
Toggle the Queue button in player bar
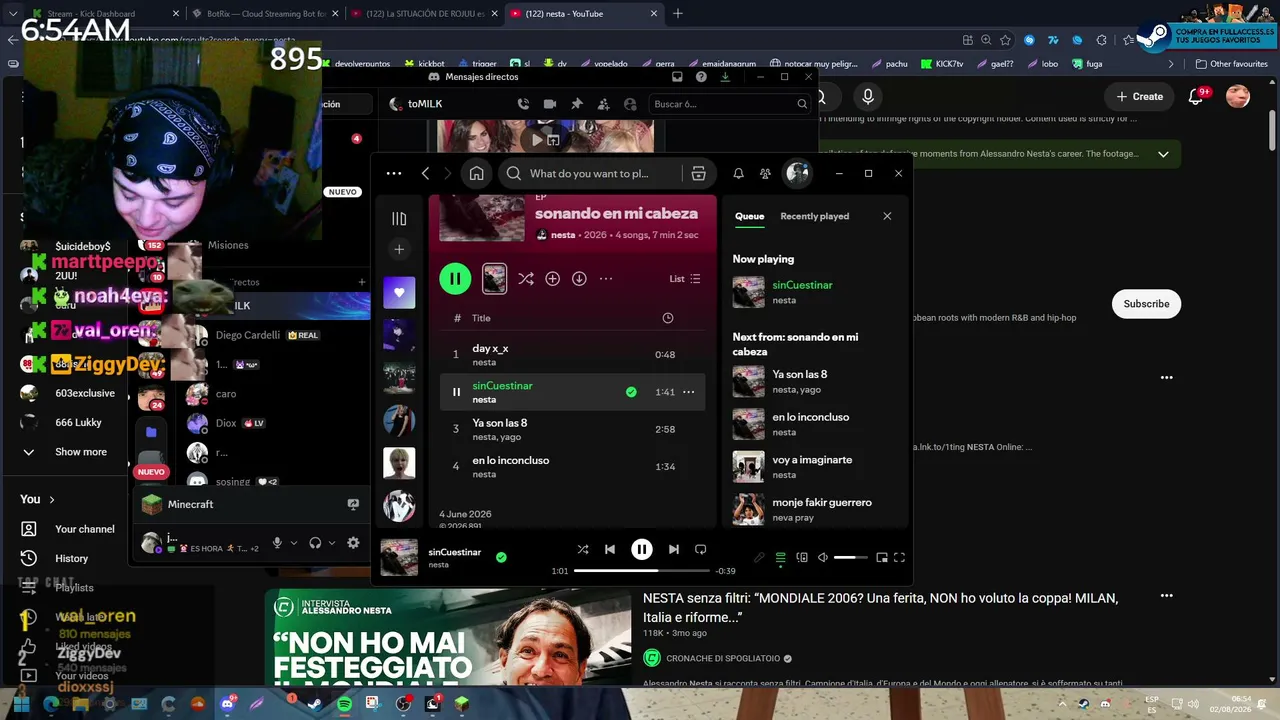(x=781, y=557)
